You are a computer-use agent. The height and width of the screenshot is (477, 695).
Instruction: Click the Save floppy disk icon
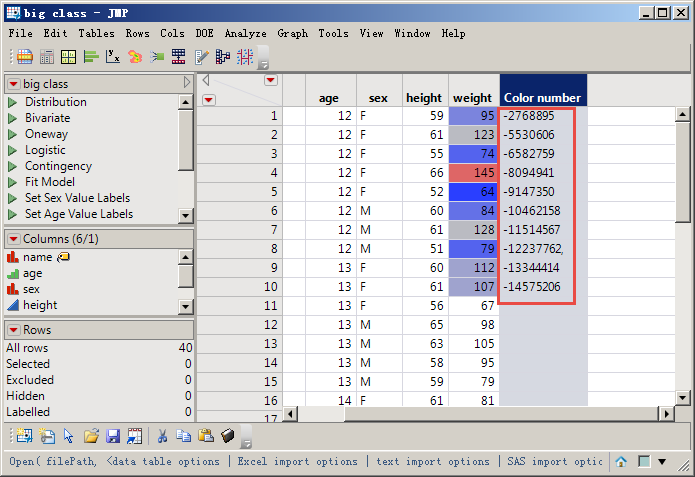point(112,436)
